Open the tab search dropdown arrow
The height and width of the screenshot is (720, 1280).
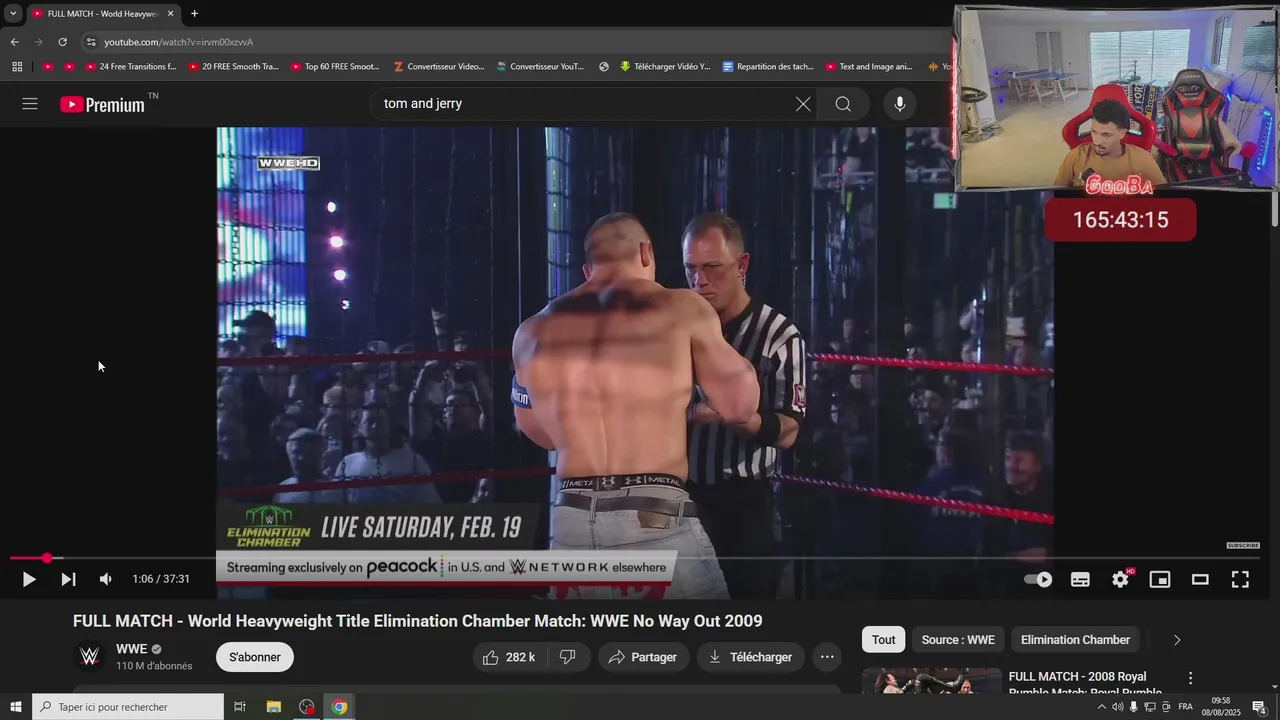[13, 13]
